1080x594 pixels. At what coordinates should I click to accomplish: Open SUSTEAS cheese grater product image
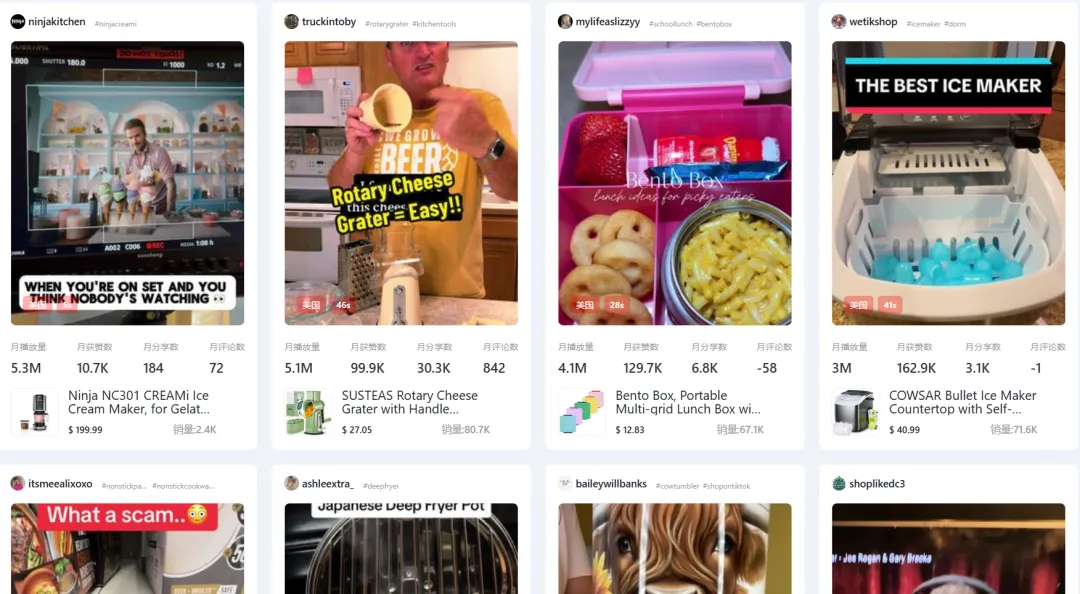pos(308,412)
